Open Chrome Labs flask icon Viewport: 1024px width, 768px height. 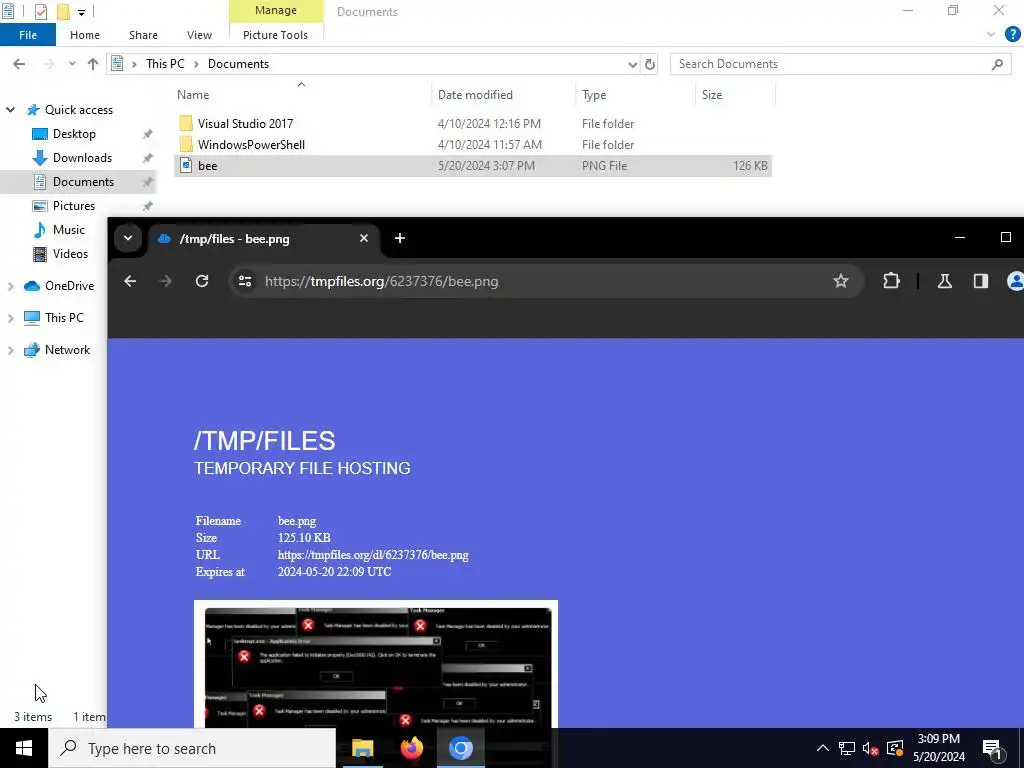(x=944, y=281)
